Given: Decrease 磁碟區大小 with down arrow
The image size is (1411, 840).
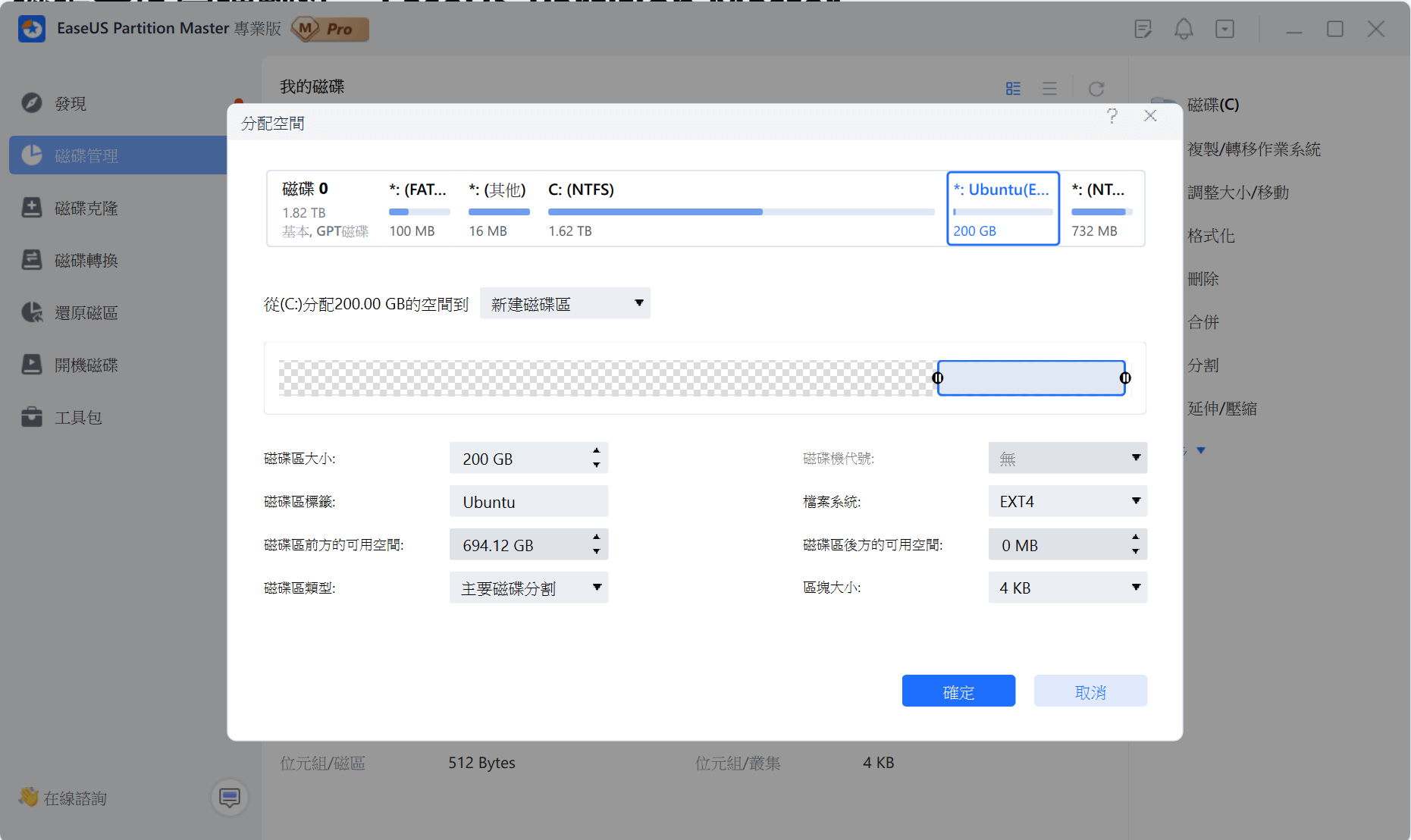Looking at the screenshot, I should point(597,465).
